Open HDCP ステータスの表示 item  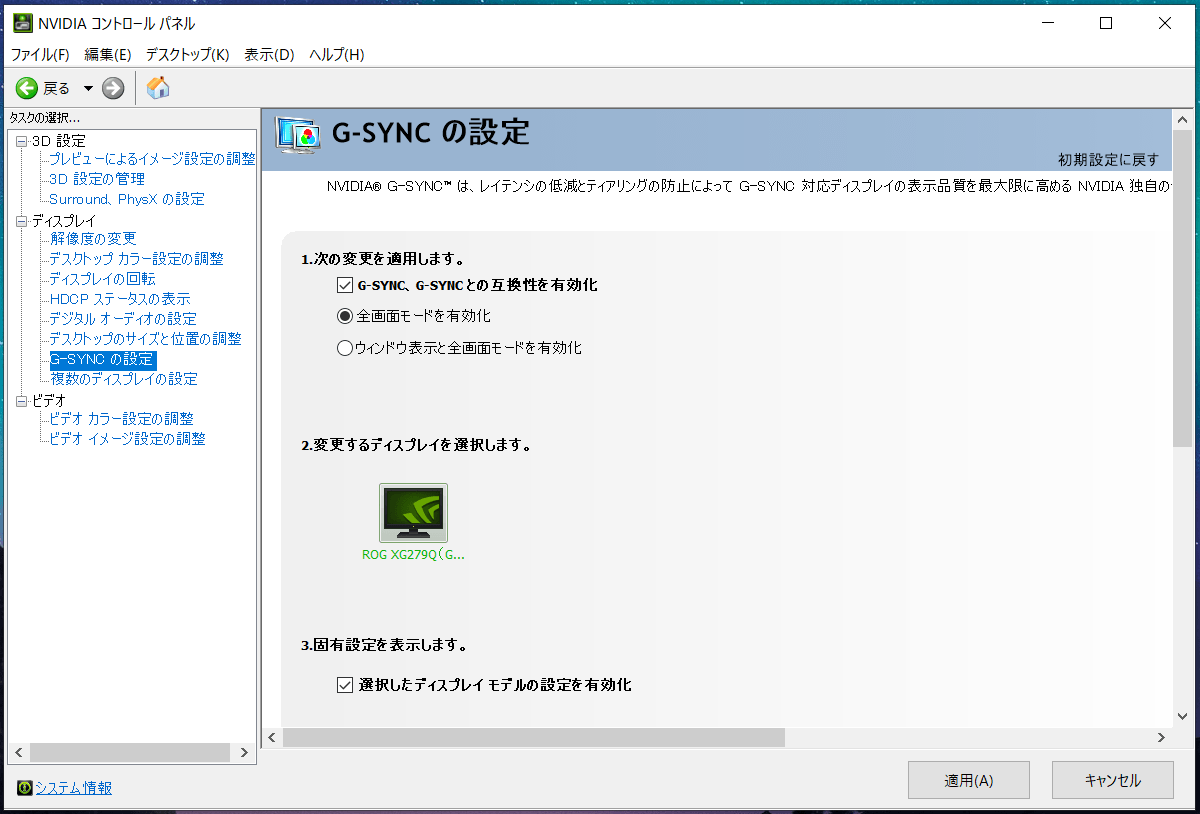coord(120,299)
